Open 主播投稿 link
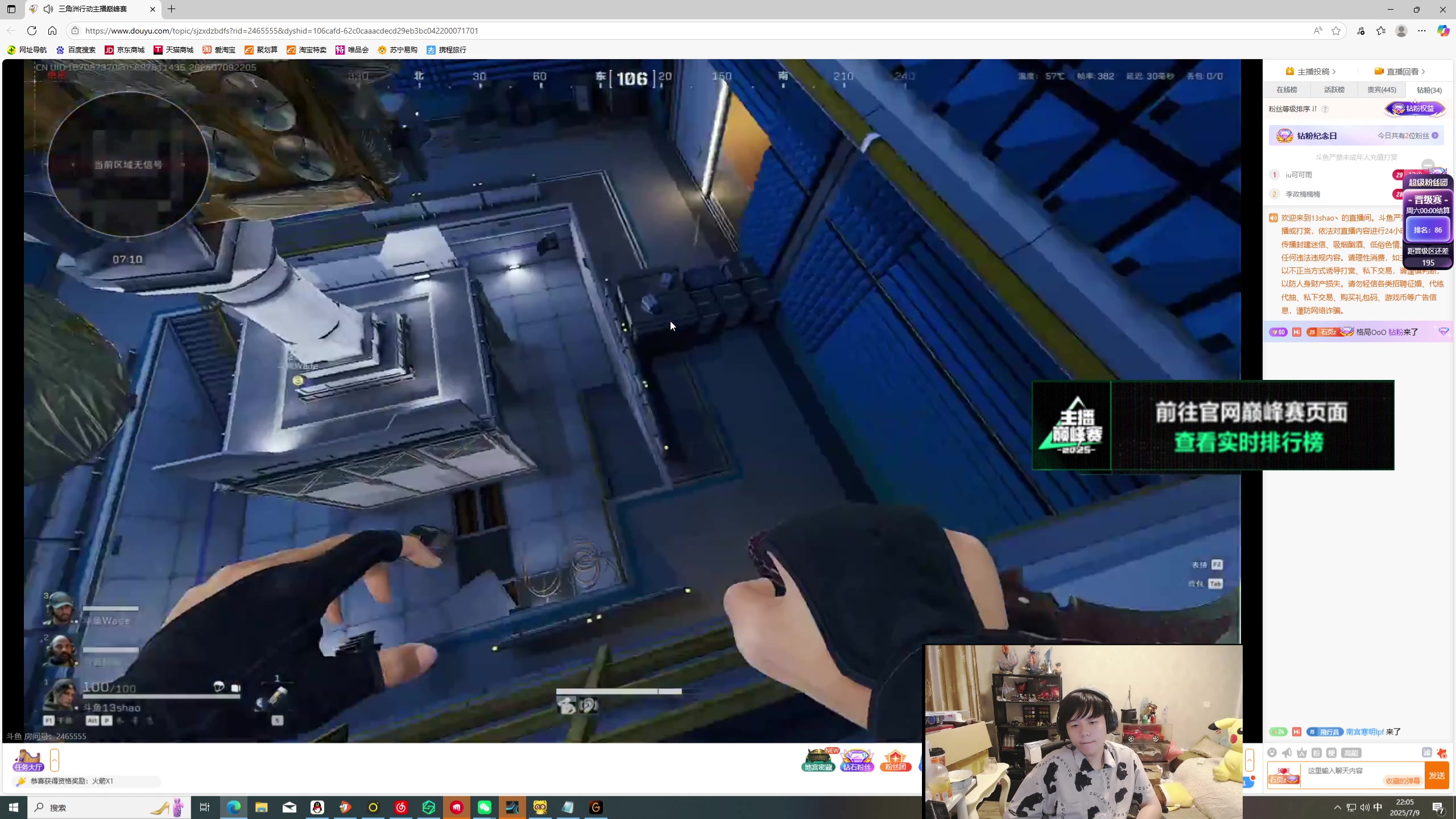1456x819 pixels. (1310, 71)
